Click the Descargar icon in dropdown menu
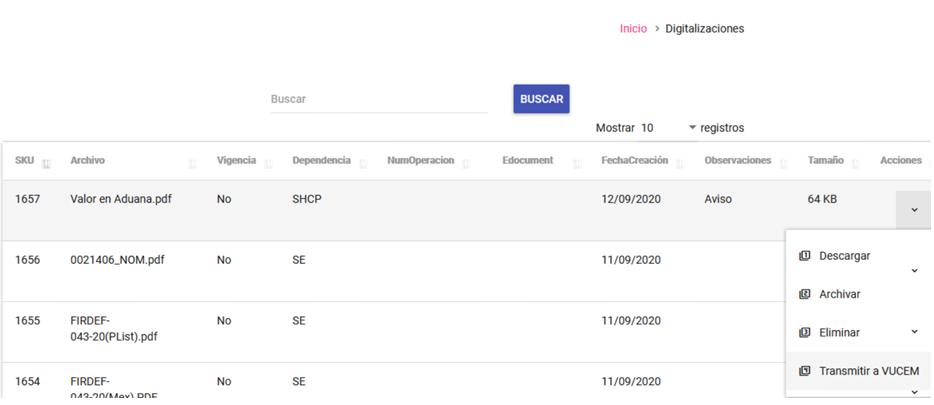 (804, 256)
